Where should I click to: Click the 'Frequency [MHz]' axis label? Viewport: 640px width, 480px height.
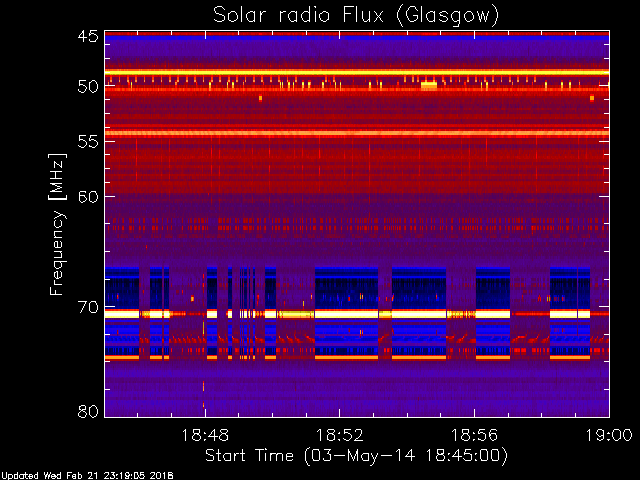(57, 224)
